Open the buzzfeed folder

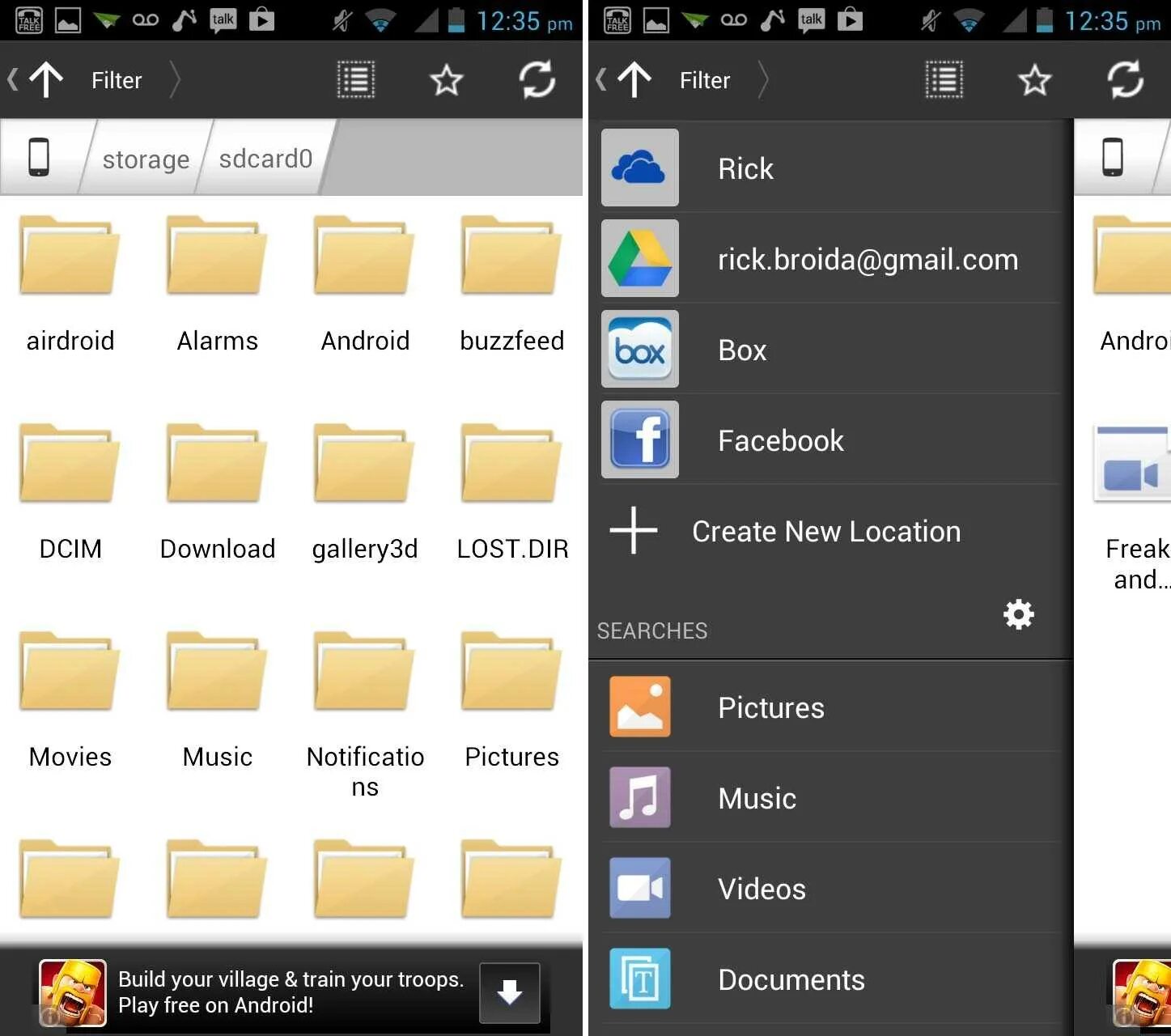(x=511, y=283)
